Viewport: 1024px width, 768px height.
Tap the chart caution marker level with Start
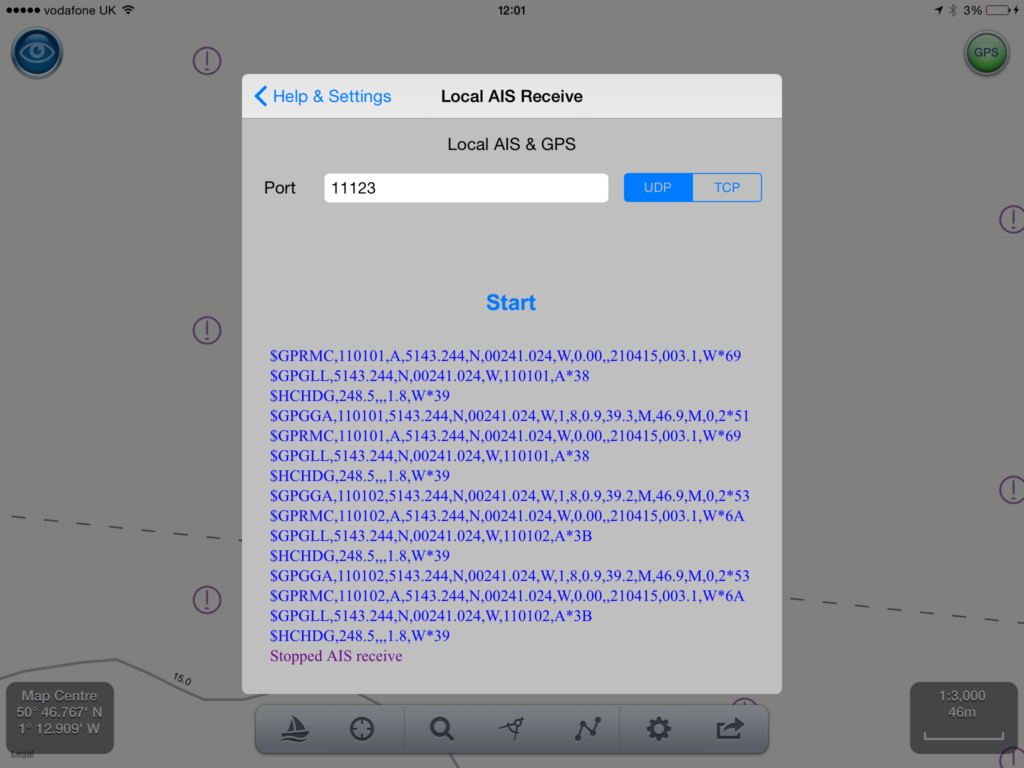pos(207,330)
